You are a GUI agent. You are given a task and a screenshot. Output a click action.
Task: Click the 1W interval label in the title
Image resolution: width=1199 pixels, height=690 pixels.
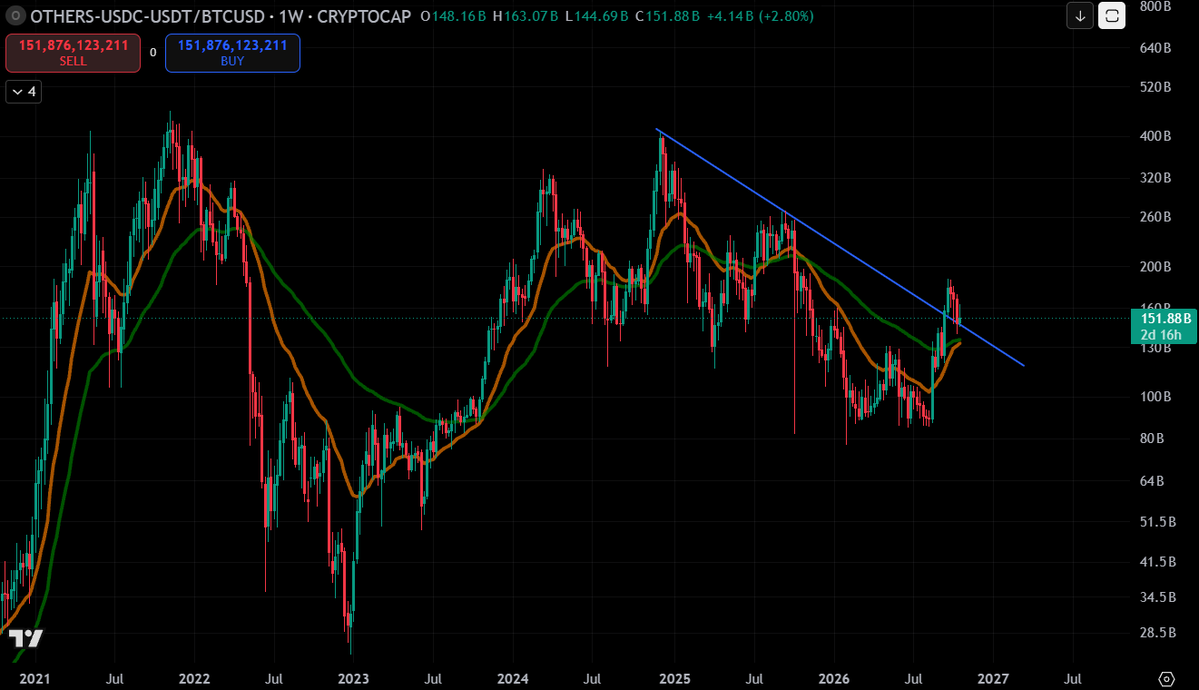tap(291, 16)
